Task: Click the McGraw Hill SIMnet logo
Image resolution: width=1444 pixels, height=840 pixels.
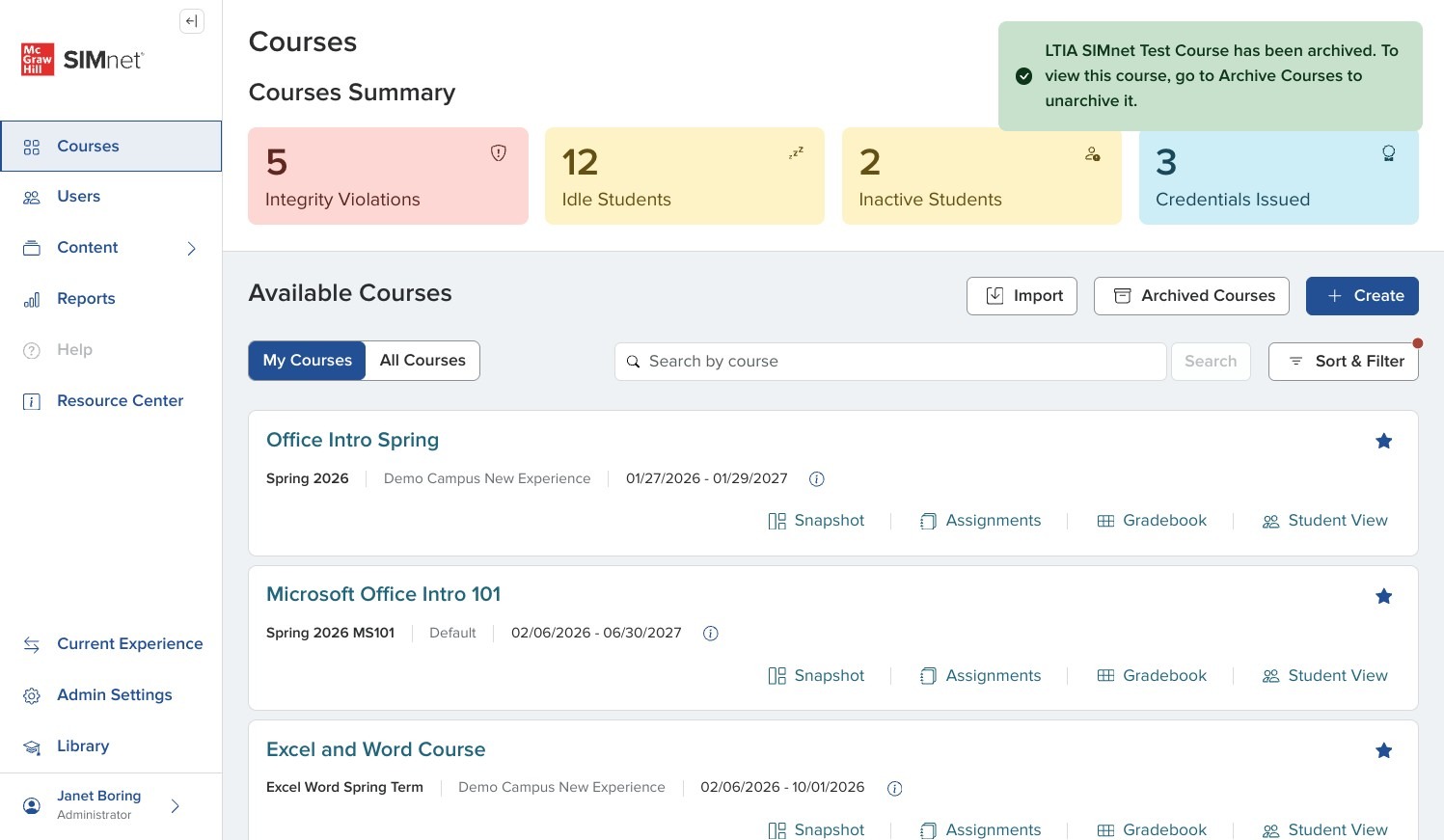Action: 82,60
